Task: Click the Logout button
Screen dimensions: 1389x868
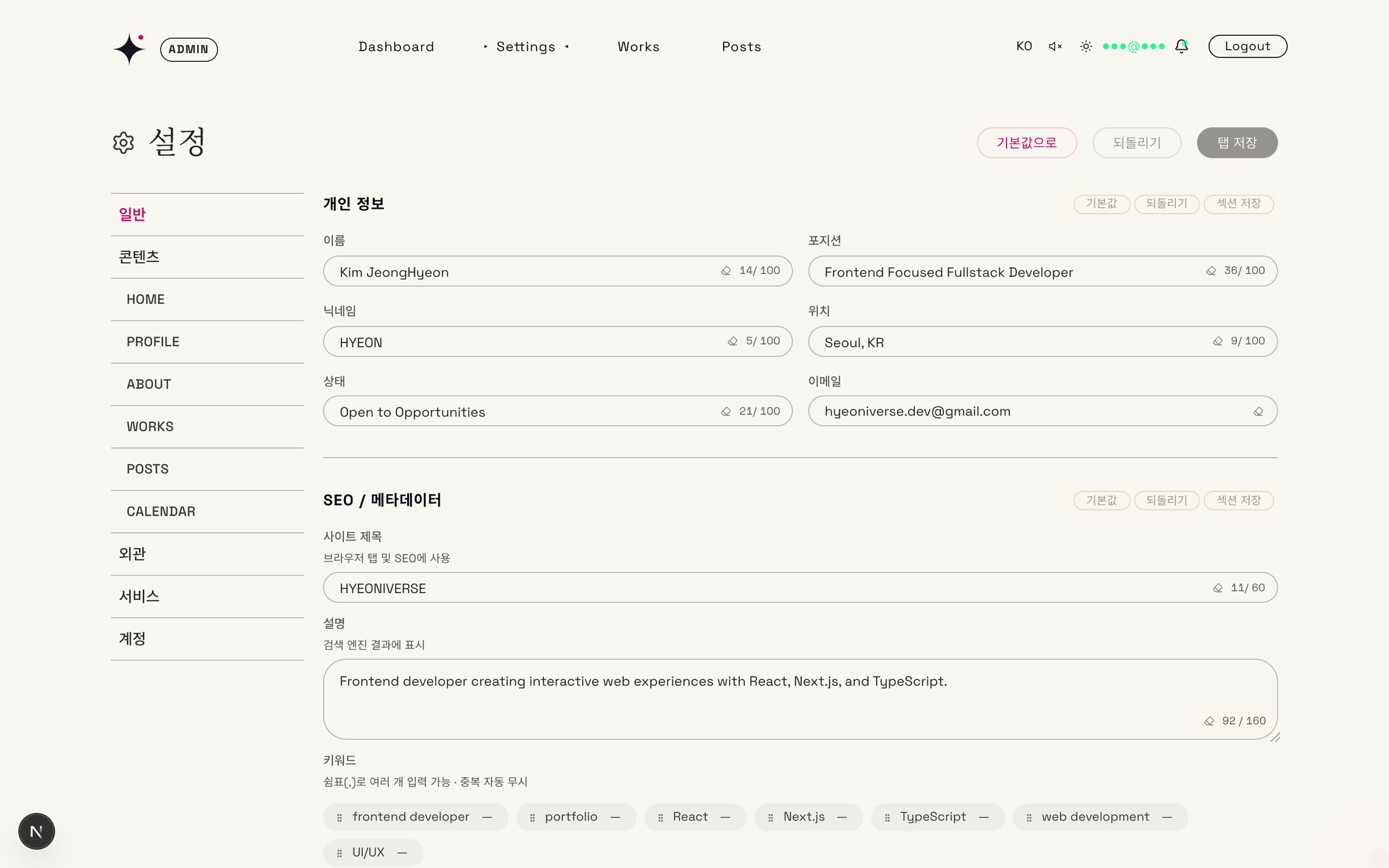Action: click(x=1247, y=46)
